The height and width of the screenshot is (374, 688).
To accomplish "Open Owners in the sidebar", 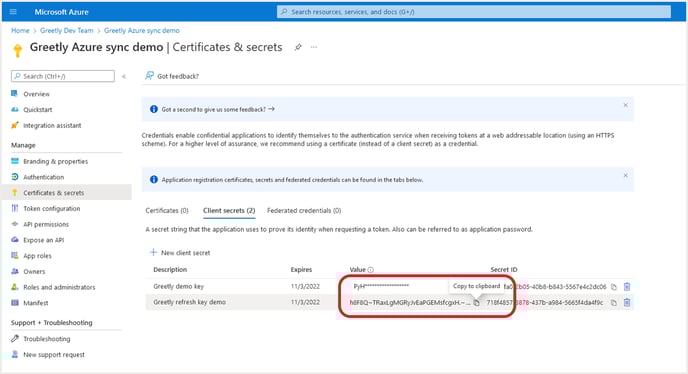I will pos(34,272).
